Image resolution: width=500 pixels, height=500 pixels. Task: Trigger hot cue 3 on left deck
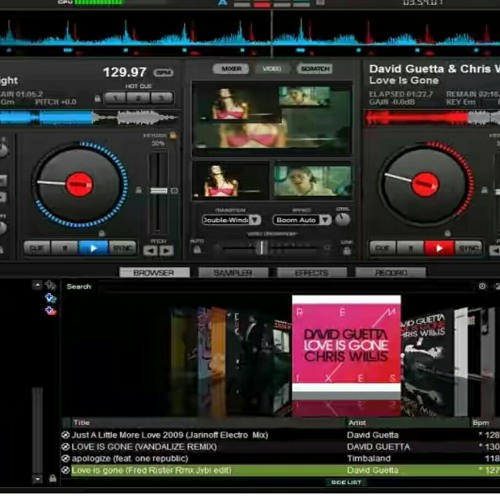pos(162,98)
